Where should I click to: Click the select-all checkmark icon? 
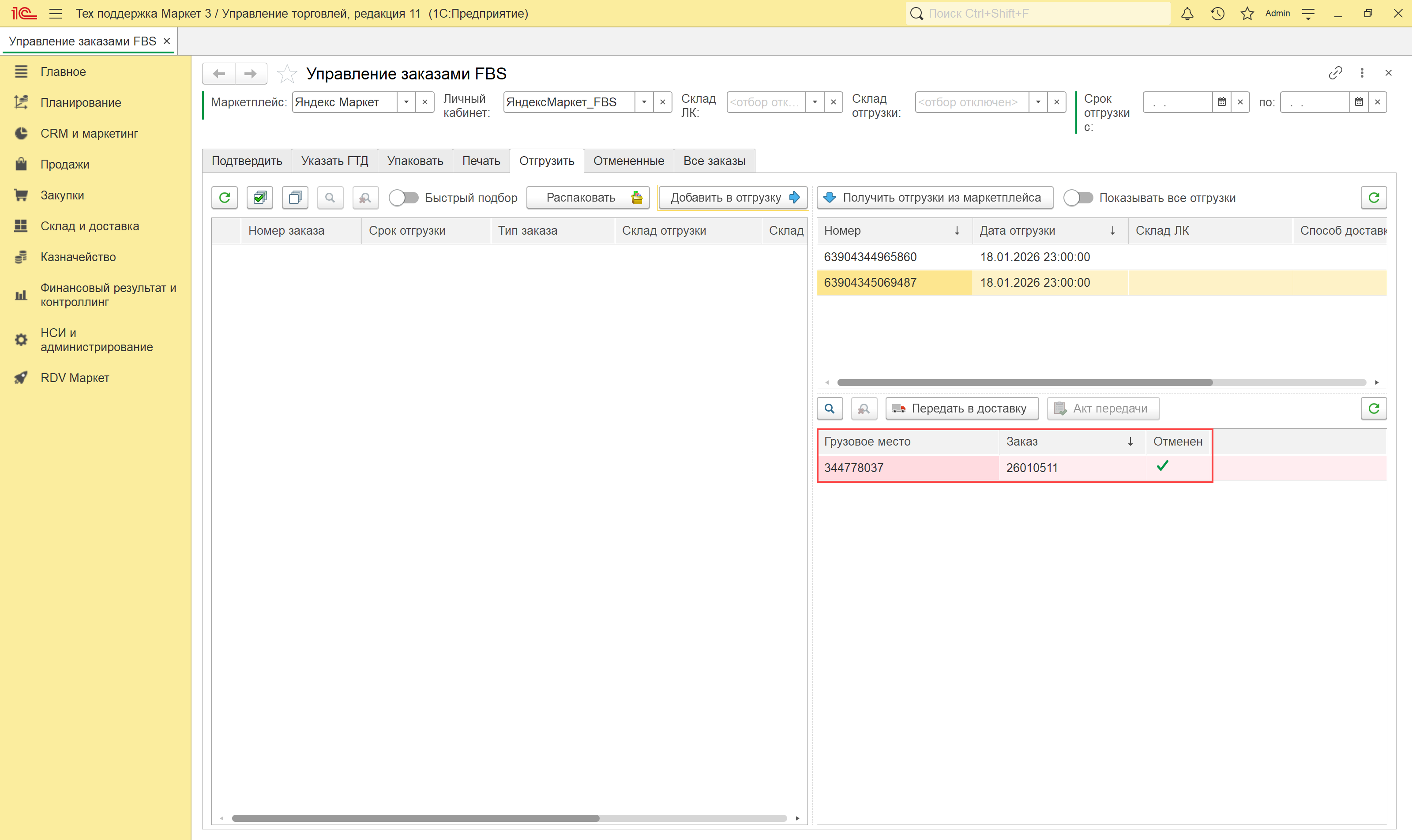tap(260, 198)
